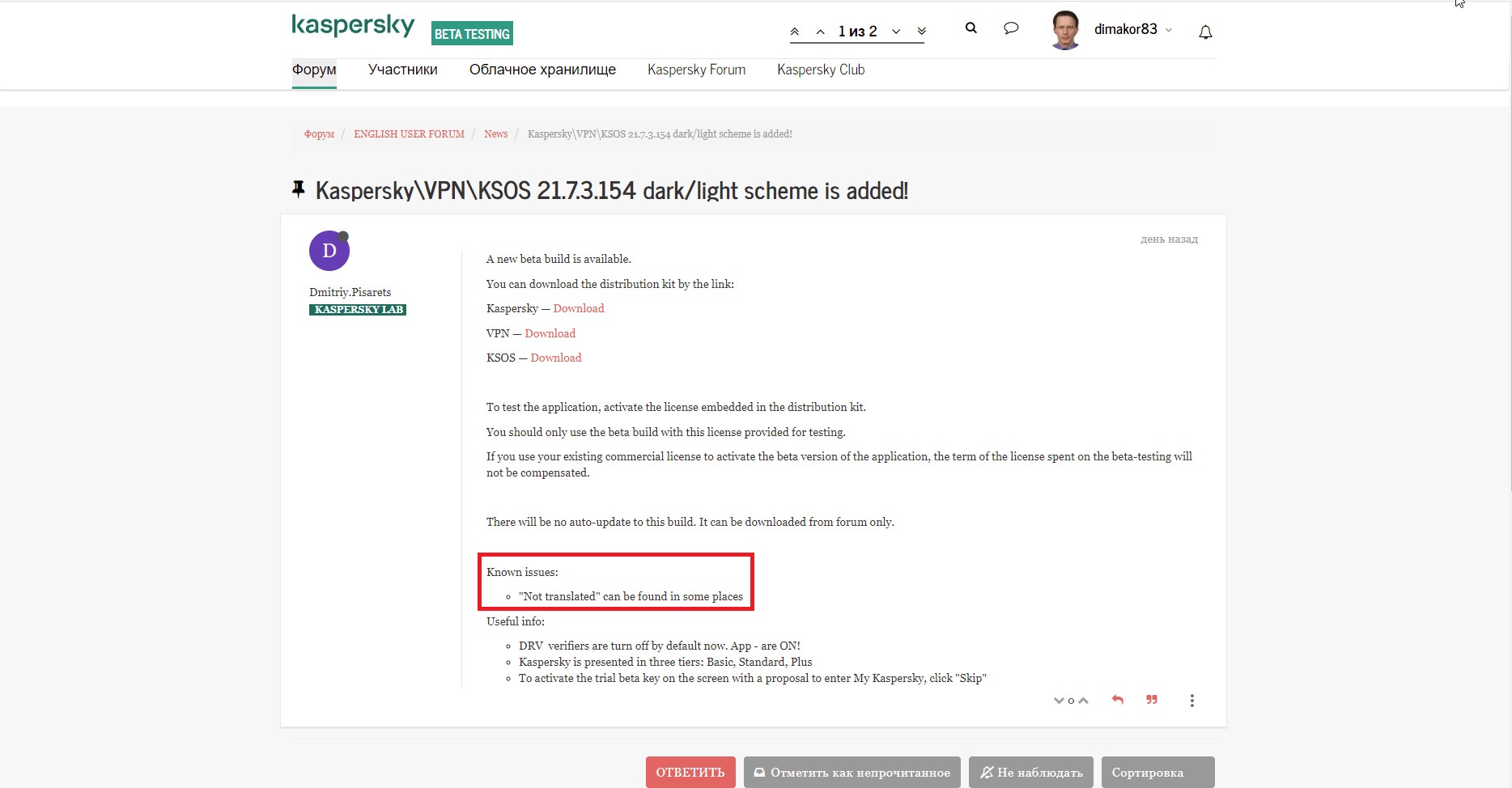
Task: Click the ОТВЕТИТЬ button
Action: coord(690,772)
